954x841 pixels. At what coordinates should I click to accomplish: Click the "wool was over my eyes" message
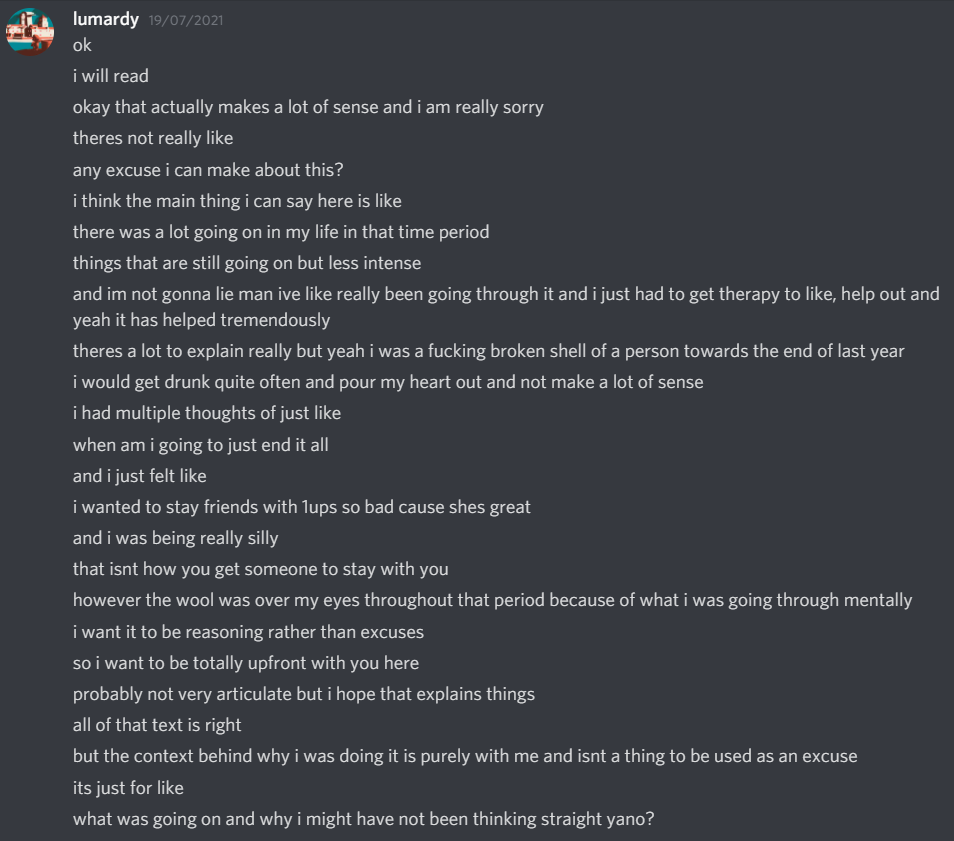(x=492, y=600)
